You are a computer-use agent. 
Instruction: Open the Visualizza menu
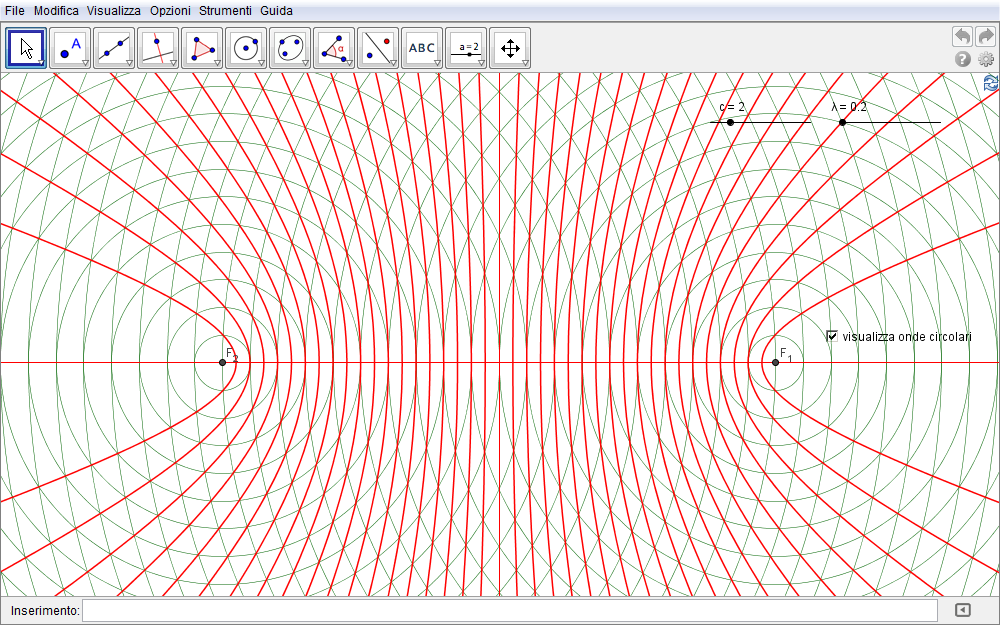pyautogui.click(x=113, y=10)
